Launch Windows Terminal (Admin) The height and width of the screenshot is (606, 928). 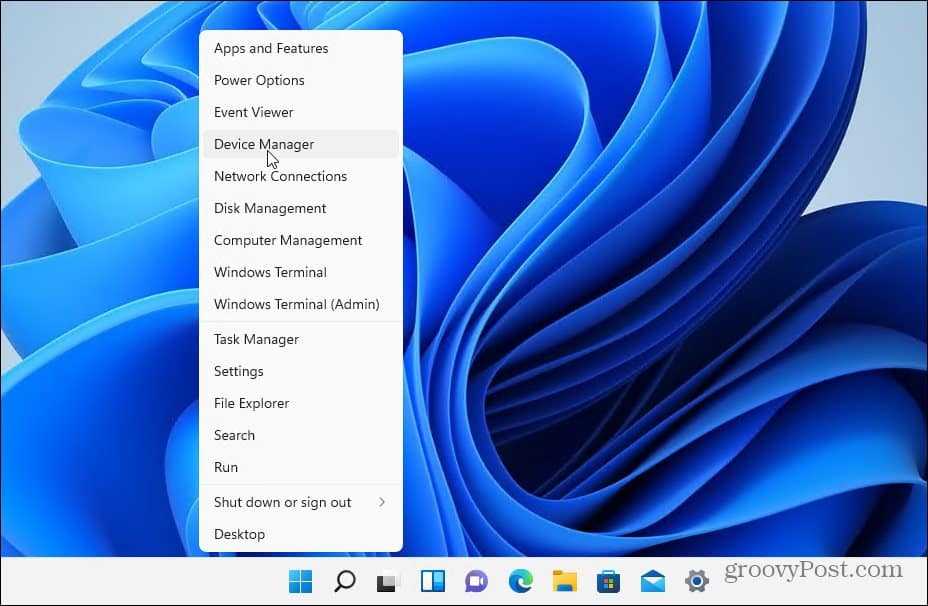tap(296, 304)
